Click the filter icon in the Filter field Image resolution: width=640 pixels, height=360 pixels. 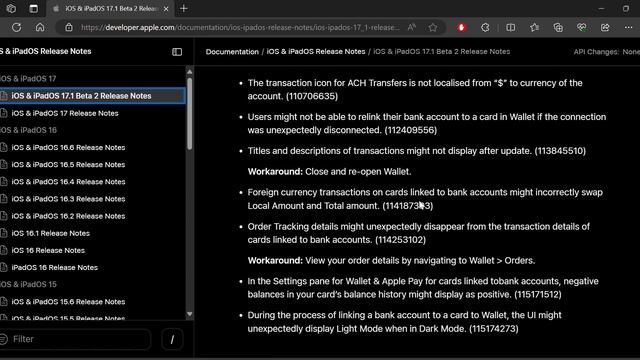coord(4,339)
